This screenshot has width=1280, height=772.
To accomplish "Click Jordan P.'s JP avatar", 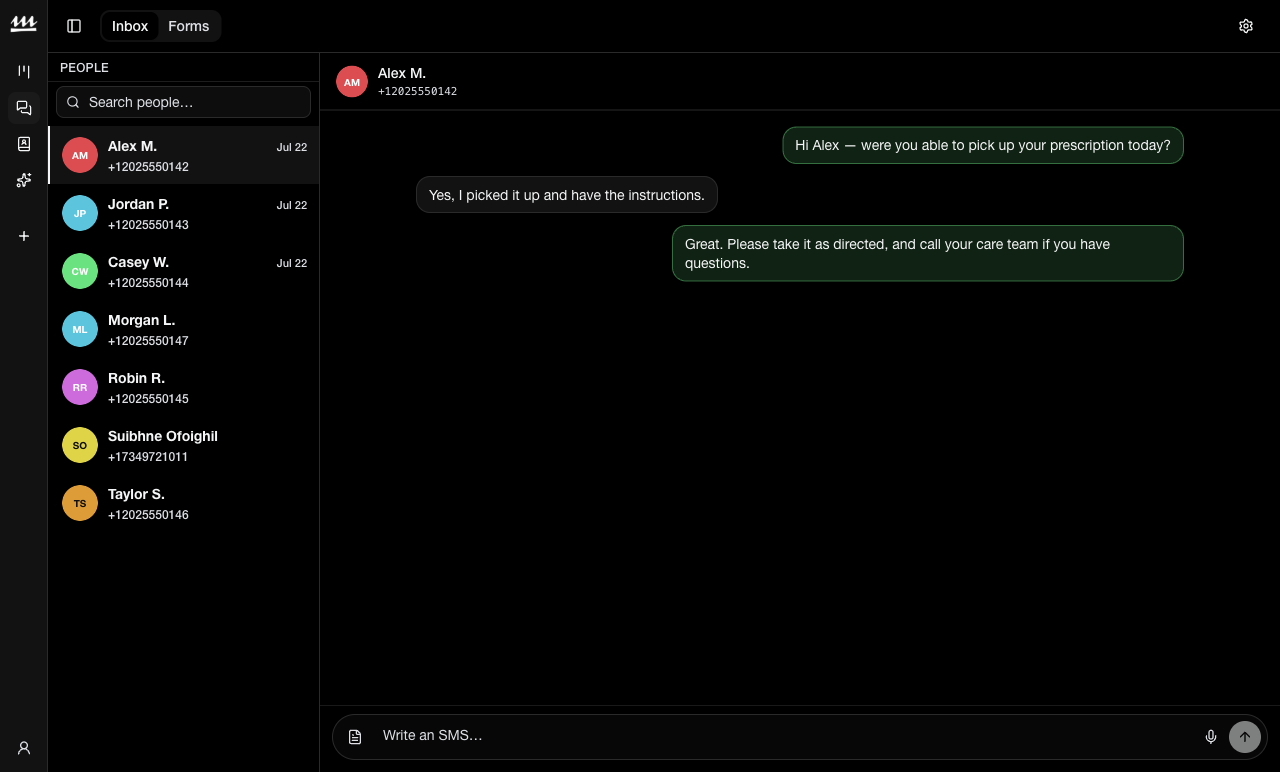I will coord(80,213).
